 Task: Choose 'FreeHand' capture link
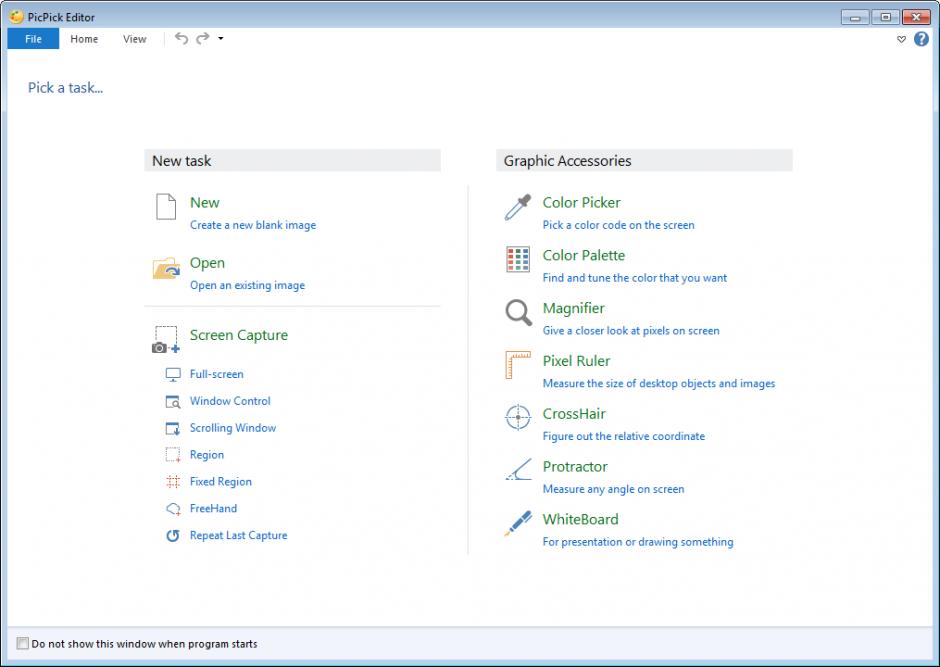tap(213, 508)
